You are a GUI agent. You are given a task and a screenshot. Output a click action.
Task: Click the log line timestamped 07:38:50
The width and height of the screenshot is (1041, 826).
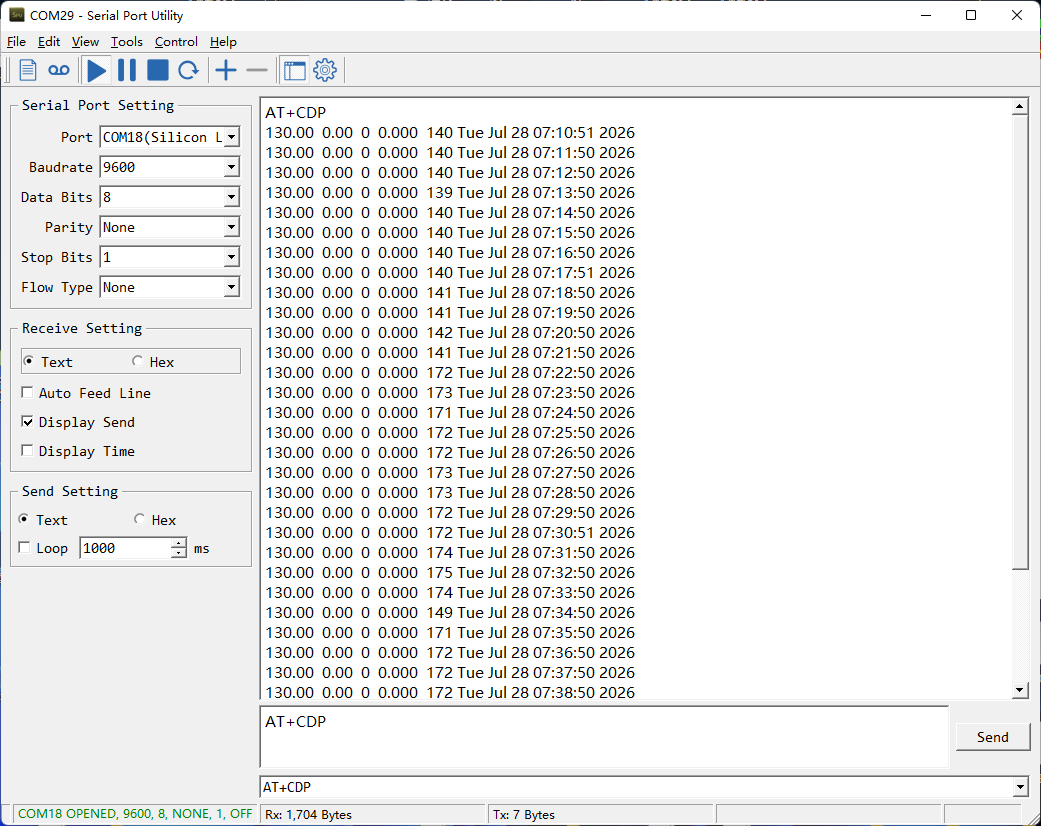(x=450, y=693)
